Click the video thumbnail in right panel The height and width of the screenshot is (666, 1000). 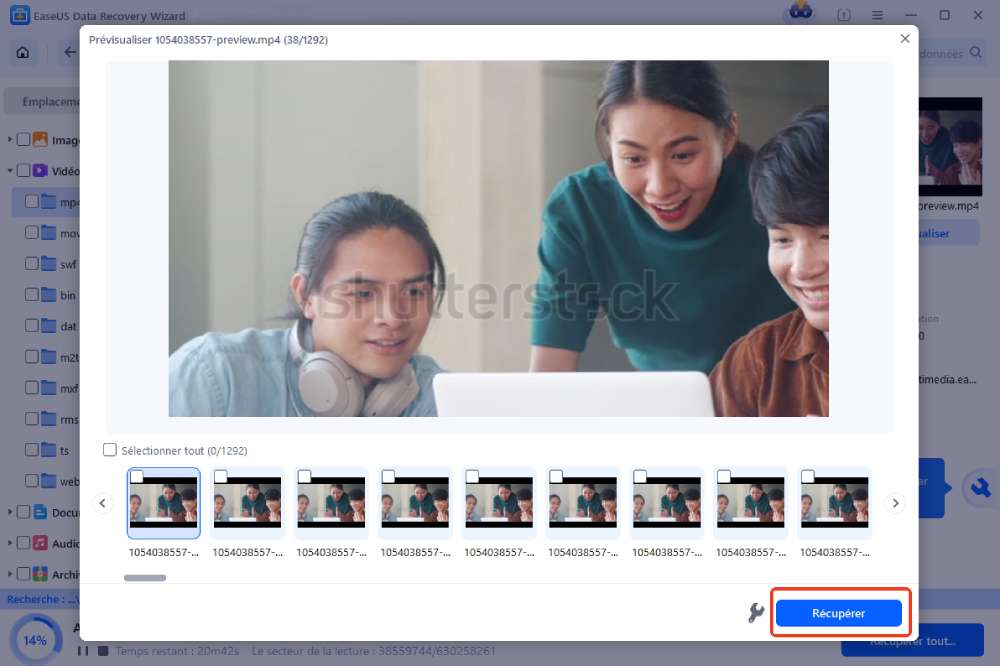coord(950,147)
